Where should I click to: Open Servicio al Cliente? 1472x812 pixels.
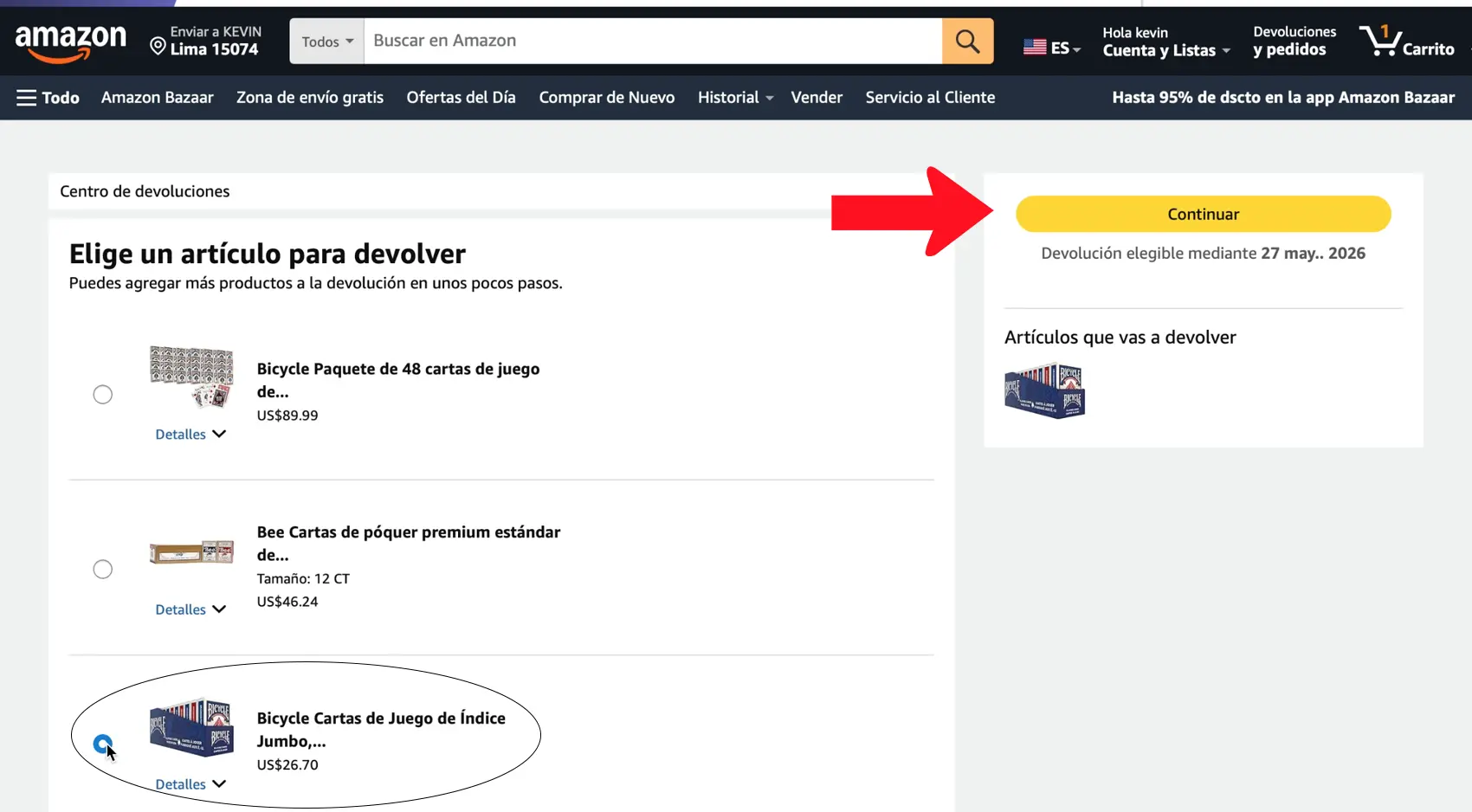(x=930, y=98)
